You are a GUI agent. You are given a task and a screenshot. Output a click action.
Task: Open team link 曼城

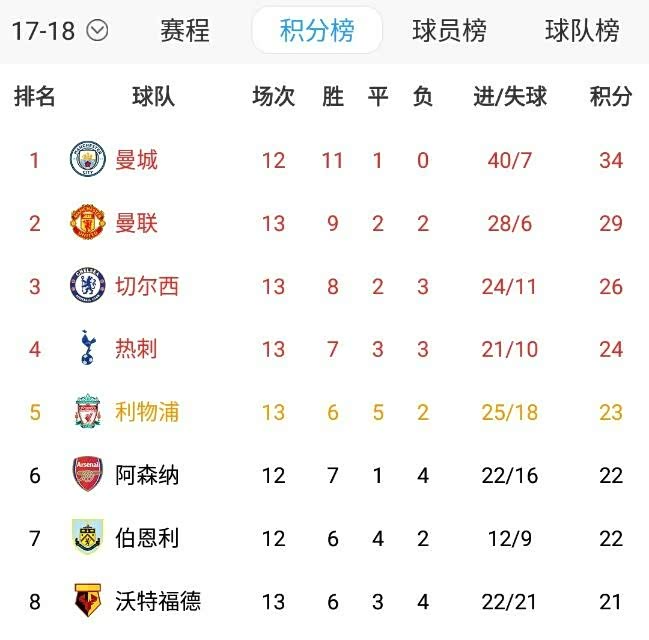coord(137,160)
